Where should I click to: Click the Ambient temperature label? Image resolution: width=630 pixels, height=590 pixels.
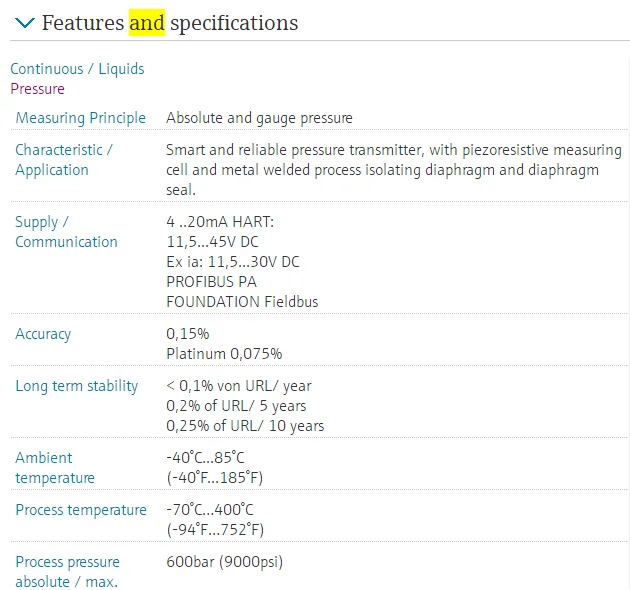(55, 468)
